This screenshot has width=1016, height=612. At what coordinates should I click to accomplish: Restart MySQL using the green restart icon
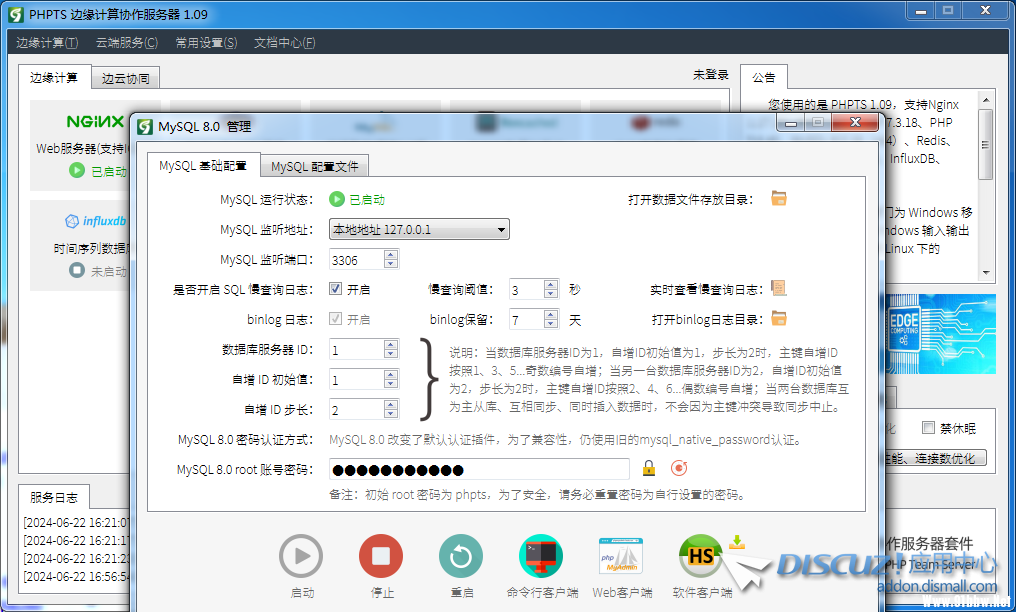point(461,556)
